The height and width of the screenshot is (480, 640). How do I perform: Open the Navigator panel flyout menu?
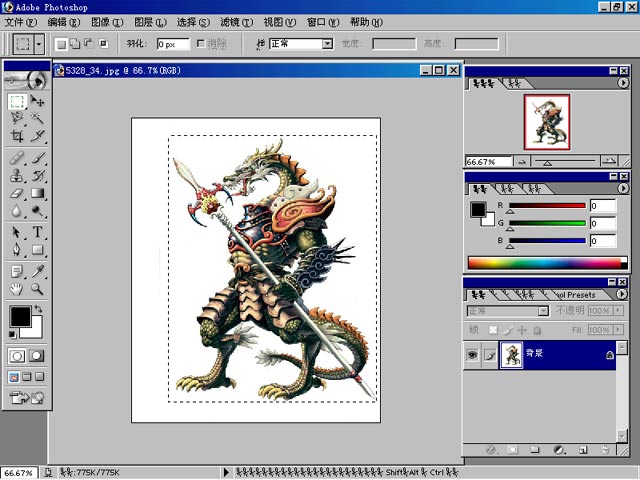pos(623,83)
